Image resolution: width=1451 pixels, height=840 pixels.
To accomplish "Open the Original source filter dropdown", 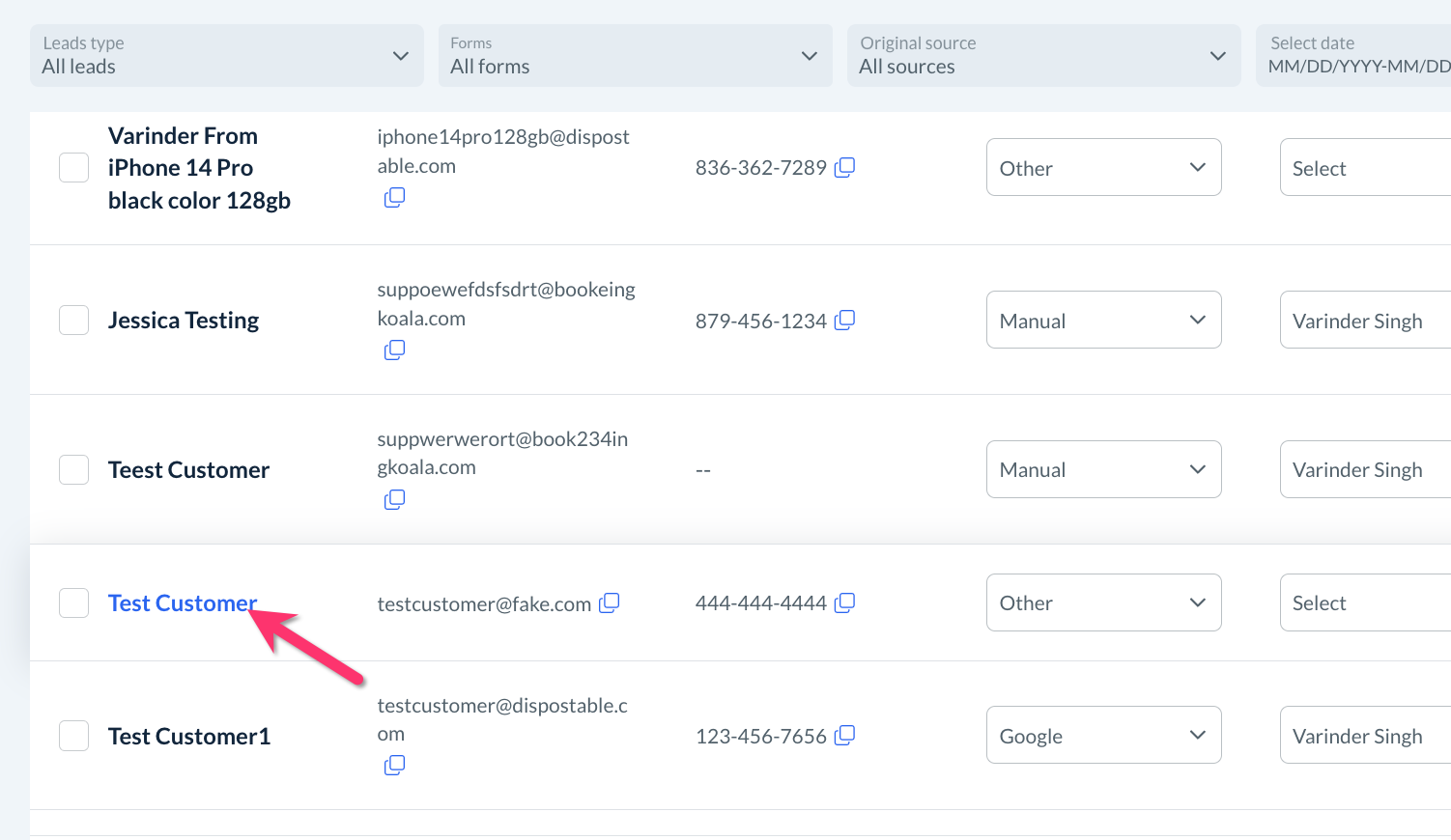I will tap(1043, 56).
